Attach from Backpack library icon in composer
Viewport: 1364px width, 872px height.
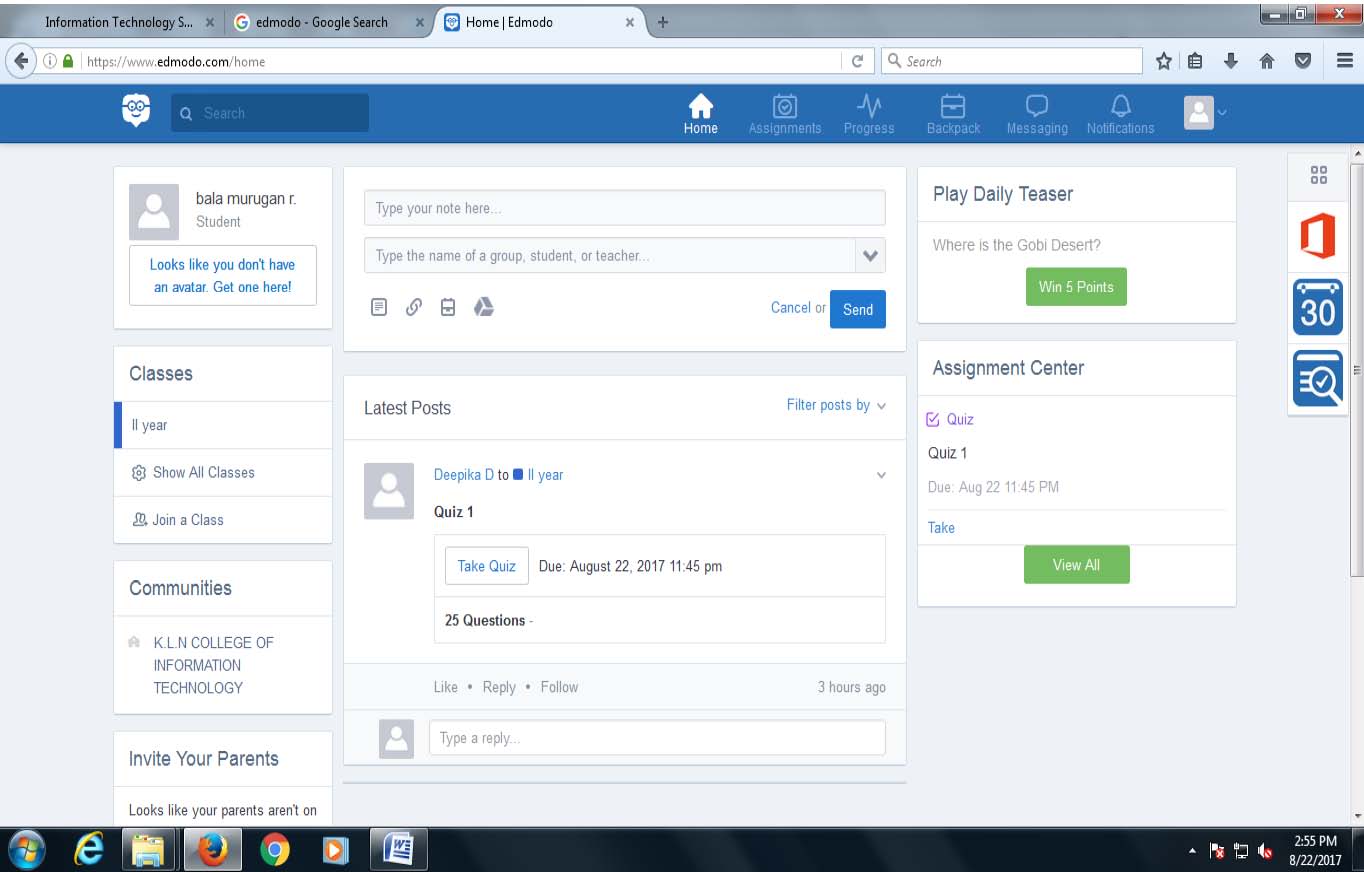[448, 308]
